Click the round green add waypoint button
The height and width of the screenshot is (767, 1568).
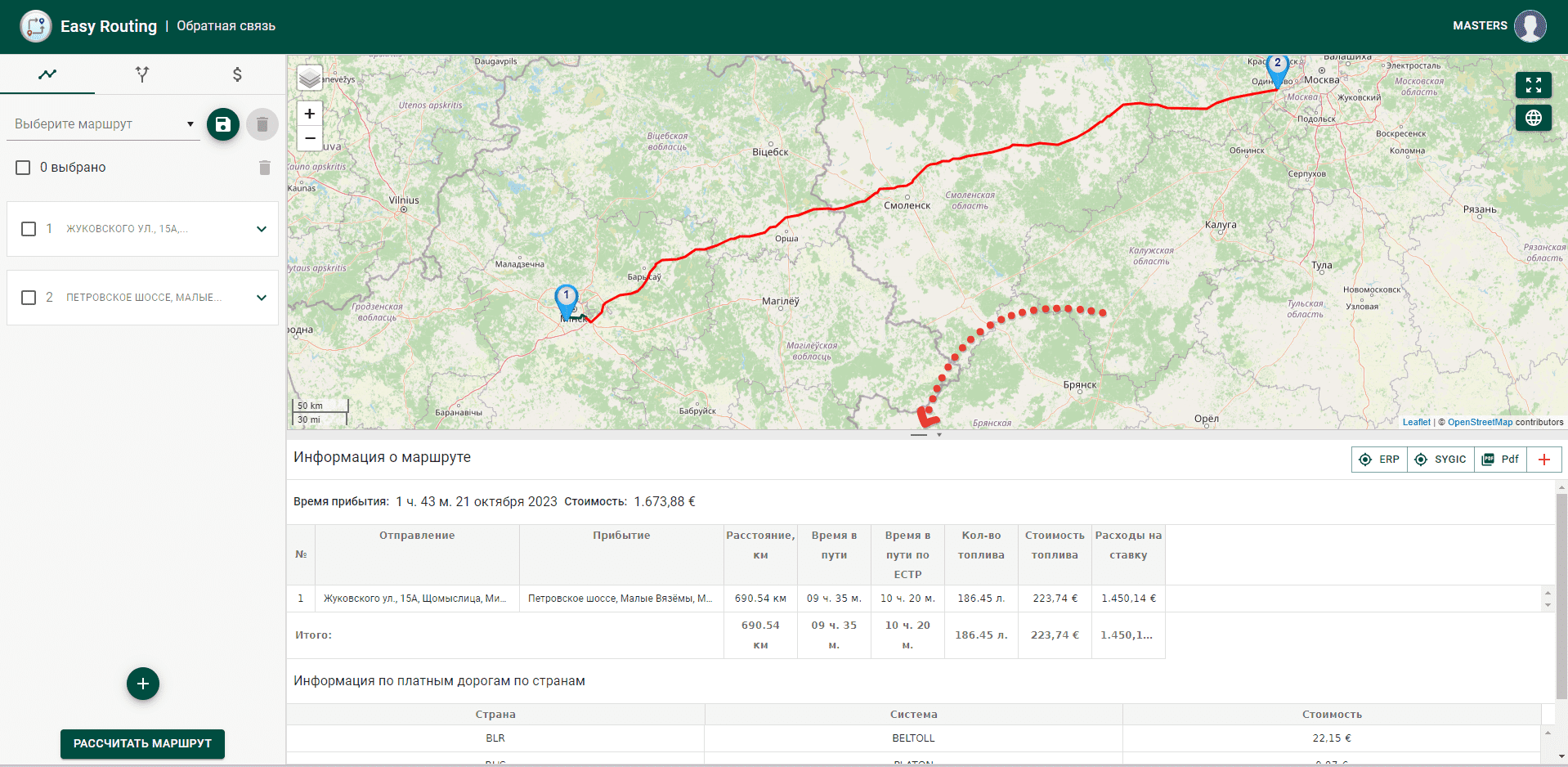coord(143,684)
